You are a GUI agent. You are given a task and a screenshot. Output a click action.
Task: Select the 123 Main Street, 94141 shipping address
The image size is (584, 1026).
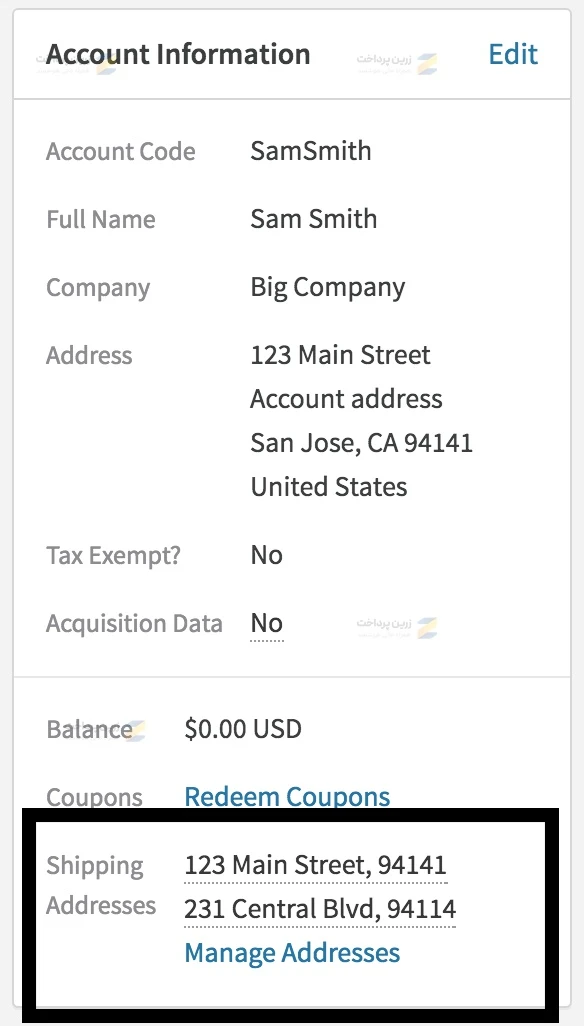pyautogui.click(x=315, y=865)
